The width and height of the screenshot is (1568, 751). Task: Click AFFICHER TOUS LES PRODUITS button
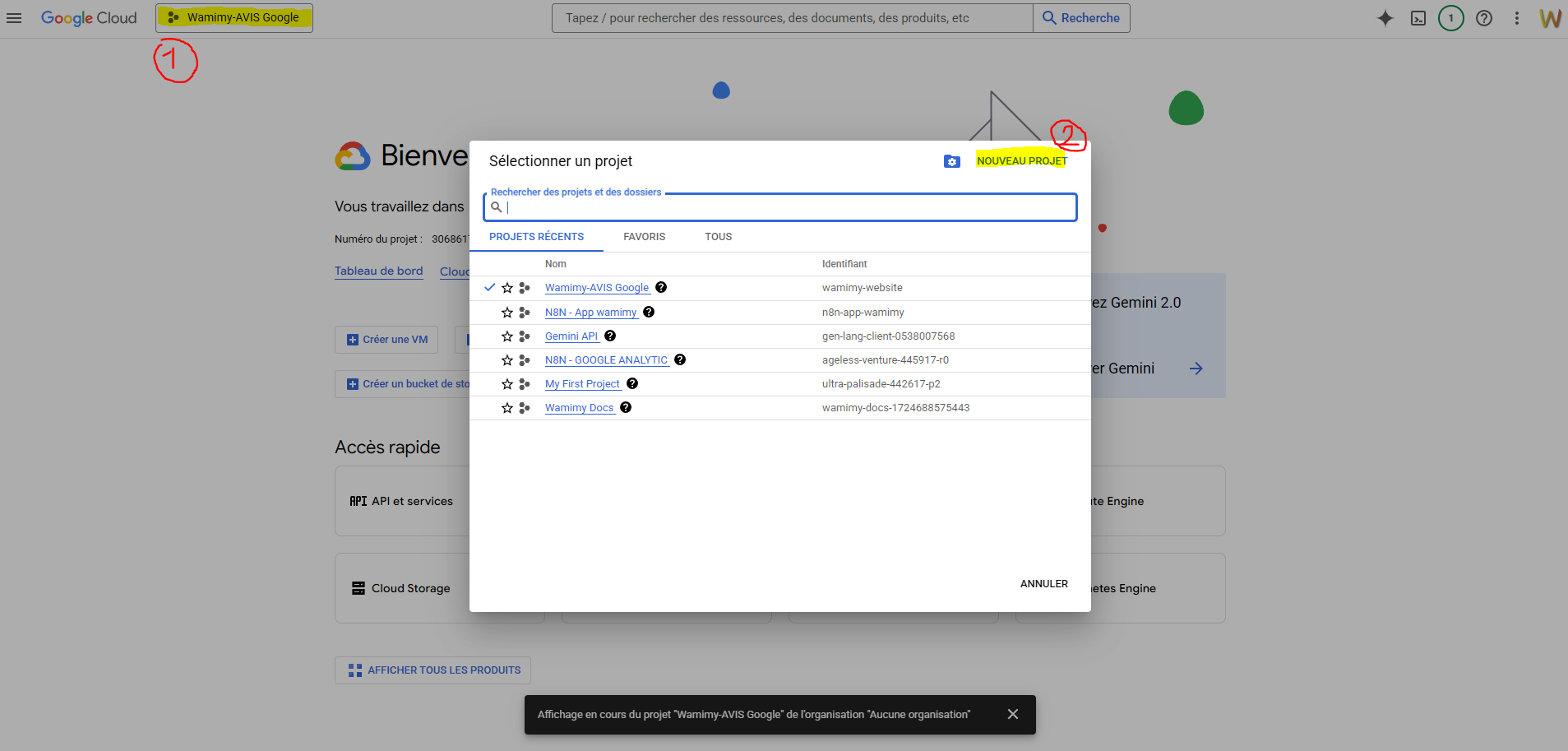tap(433, 670)
